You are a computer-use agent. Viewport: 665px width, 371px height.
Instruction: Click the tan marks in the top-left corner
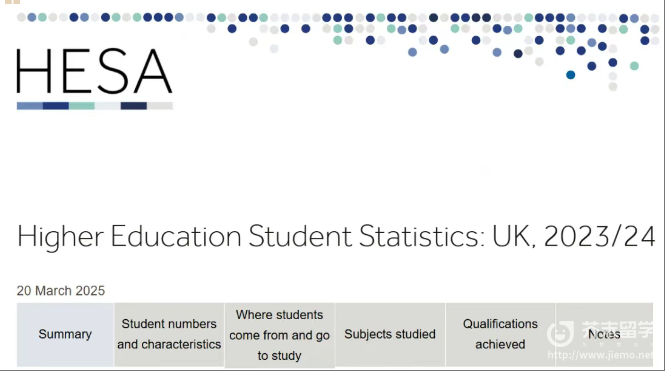point(12,2)
